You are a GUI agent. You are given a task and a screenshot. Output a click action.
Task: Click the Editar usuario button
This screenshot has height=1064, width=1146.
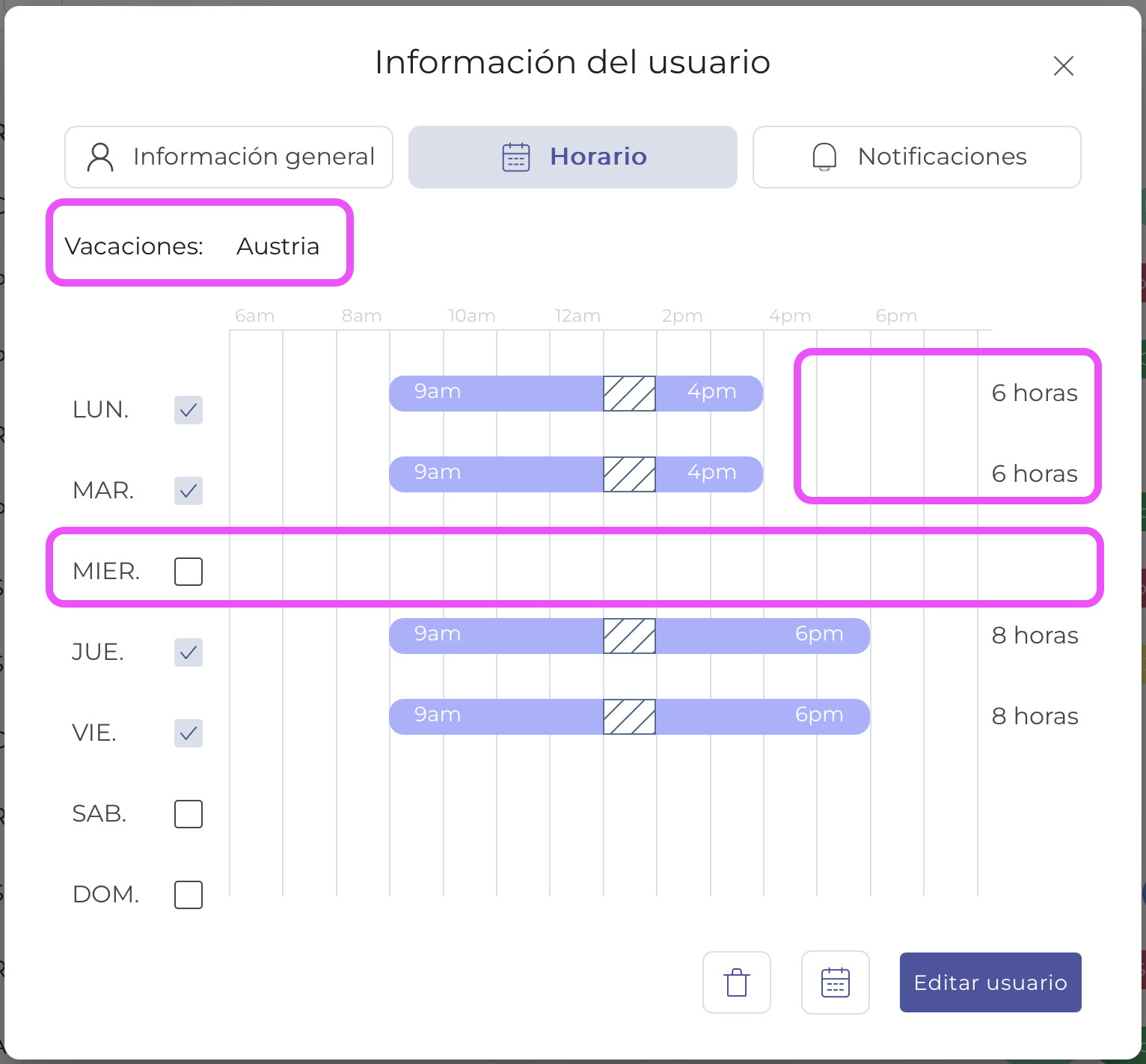[x=990, y=982]
